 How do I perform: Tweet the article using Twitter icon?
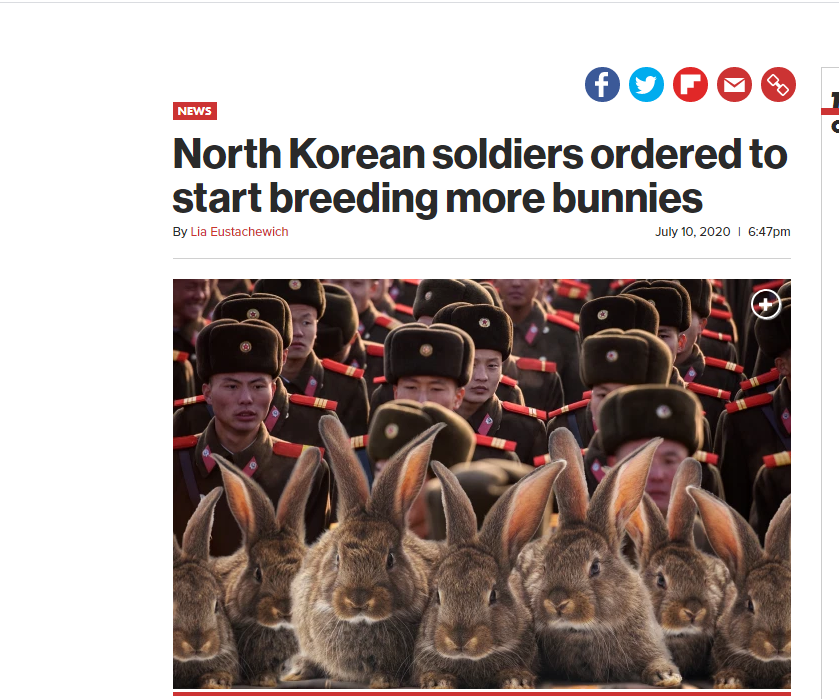(646, 84)
